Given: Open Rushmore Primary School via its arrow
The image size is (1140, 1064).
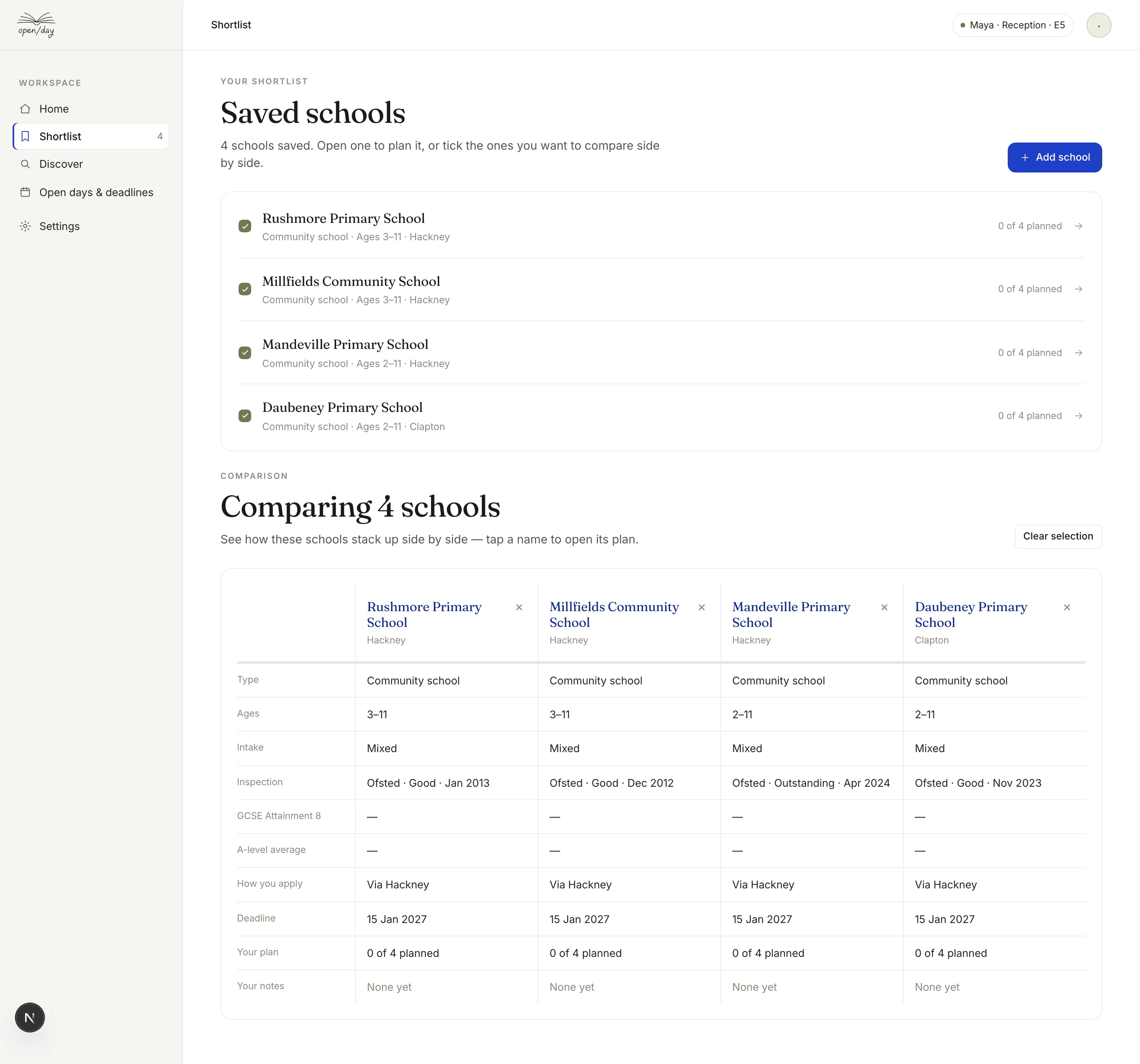Looking at the screenshot, I should [x=1079, y=226].
